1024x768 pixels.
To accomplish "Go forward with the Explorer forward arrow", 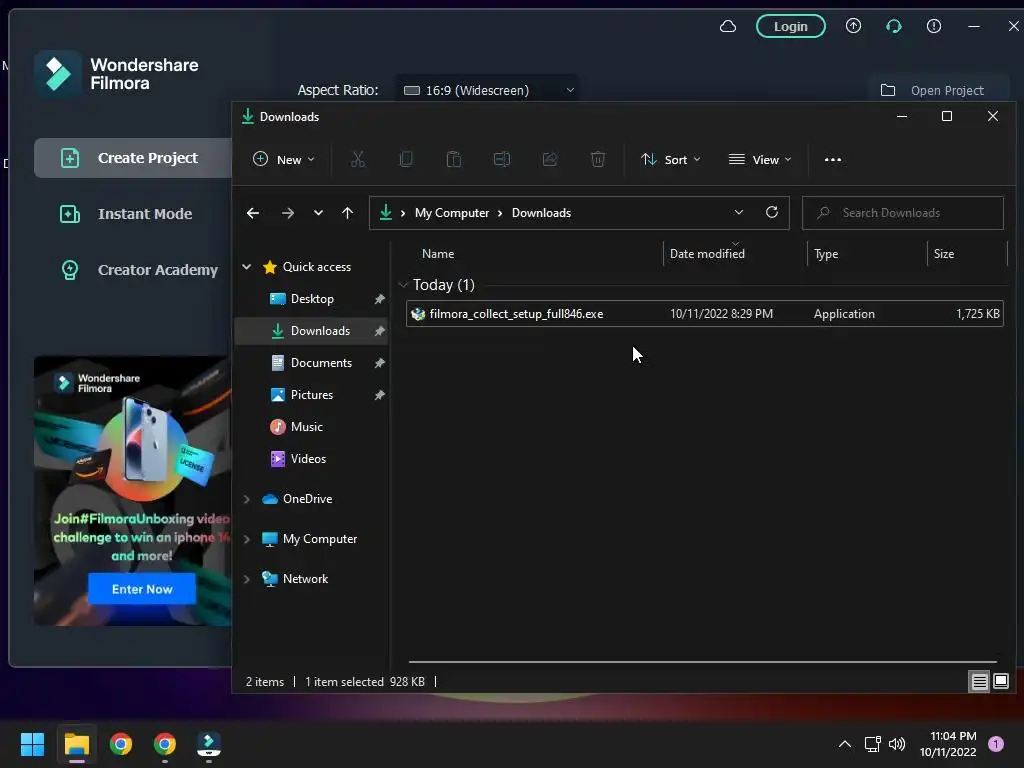I will (287, 213).
